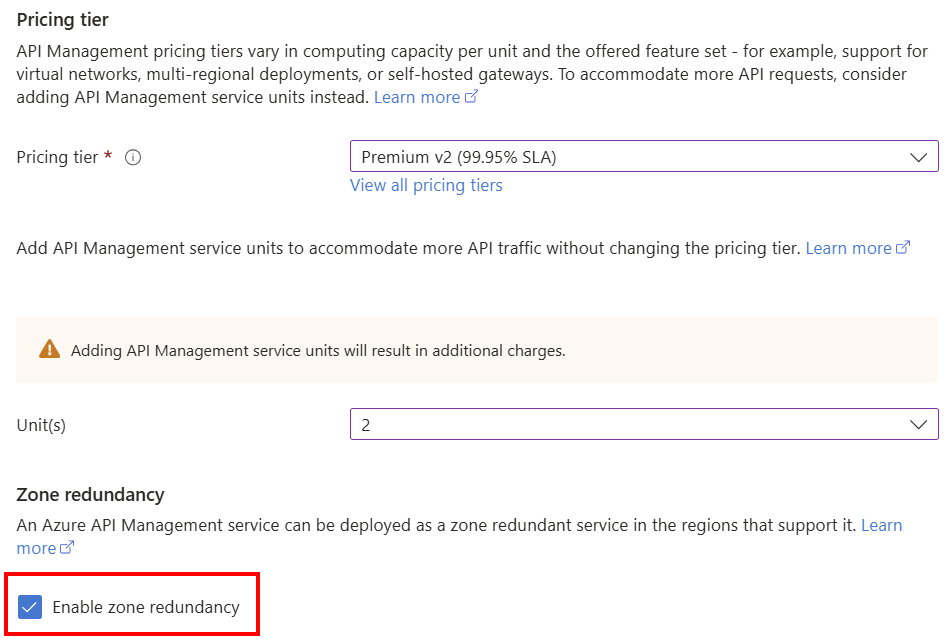Screen dimensions: 952x640
Task: Click the external link icon after first Learn more
Action: (469, 96)
